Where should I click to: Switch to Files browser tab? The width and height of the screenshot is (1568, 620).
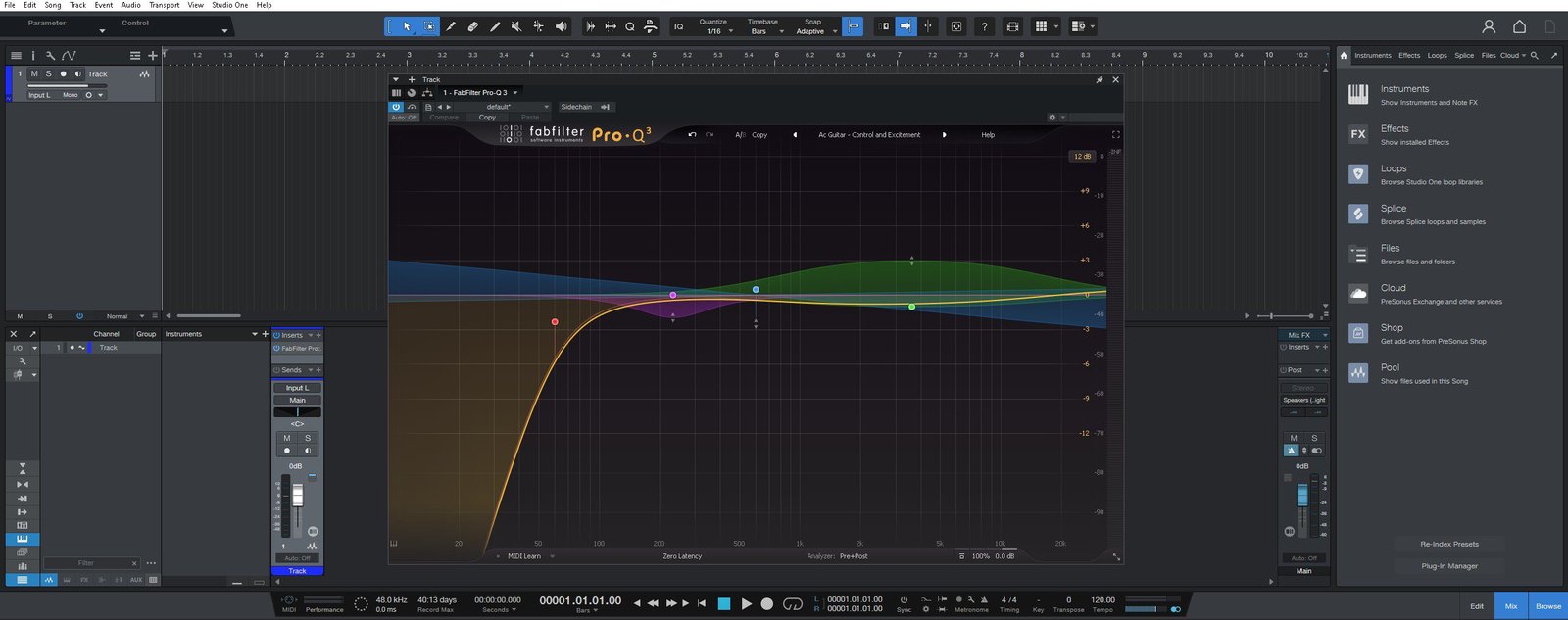coord(1488,56)
